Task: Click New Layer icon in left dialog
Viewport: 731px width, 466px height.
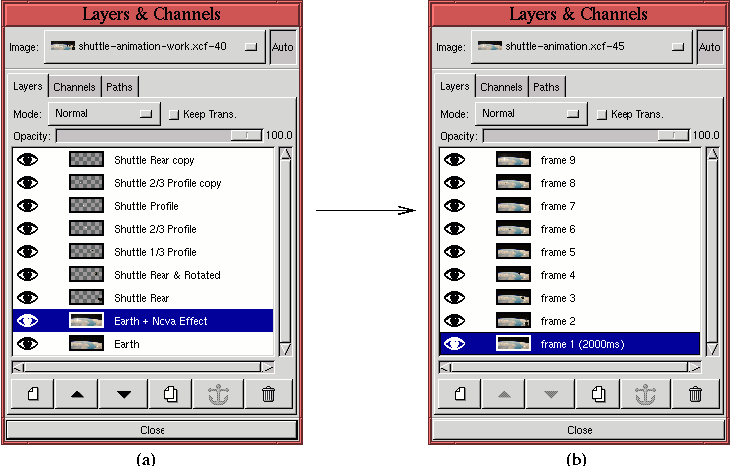Action: point(31,394)
